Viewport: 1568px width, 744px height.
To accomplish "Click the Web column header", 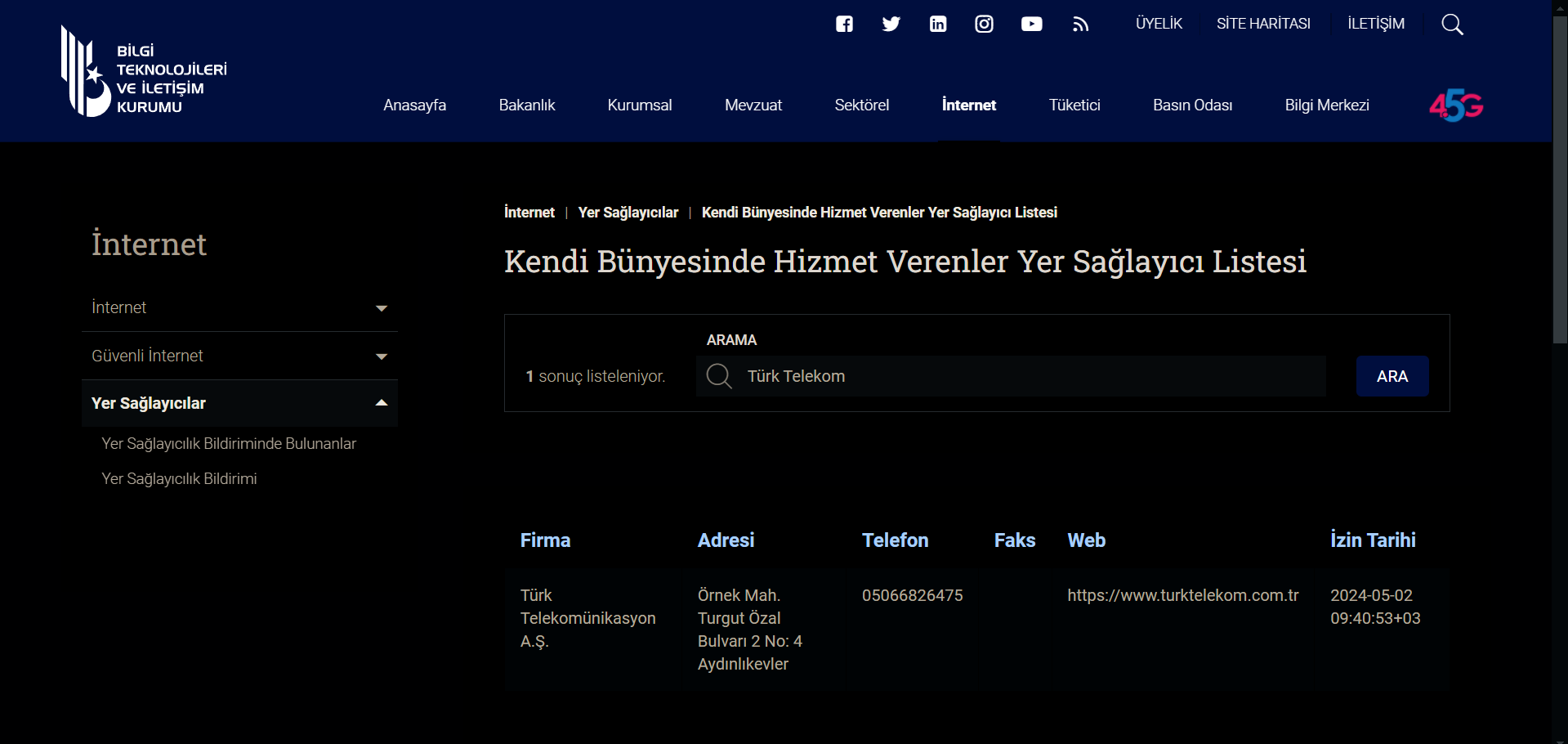I will pos(1087,540).
